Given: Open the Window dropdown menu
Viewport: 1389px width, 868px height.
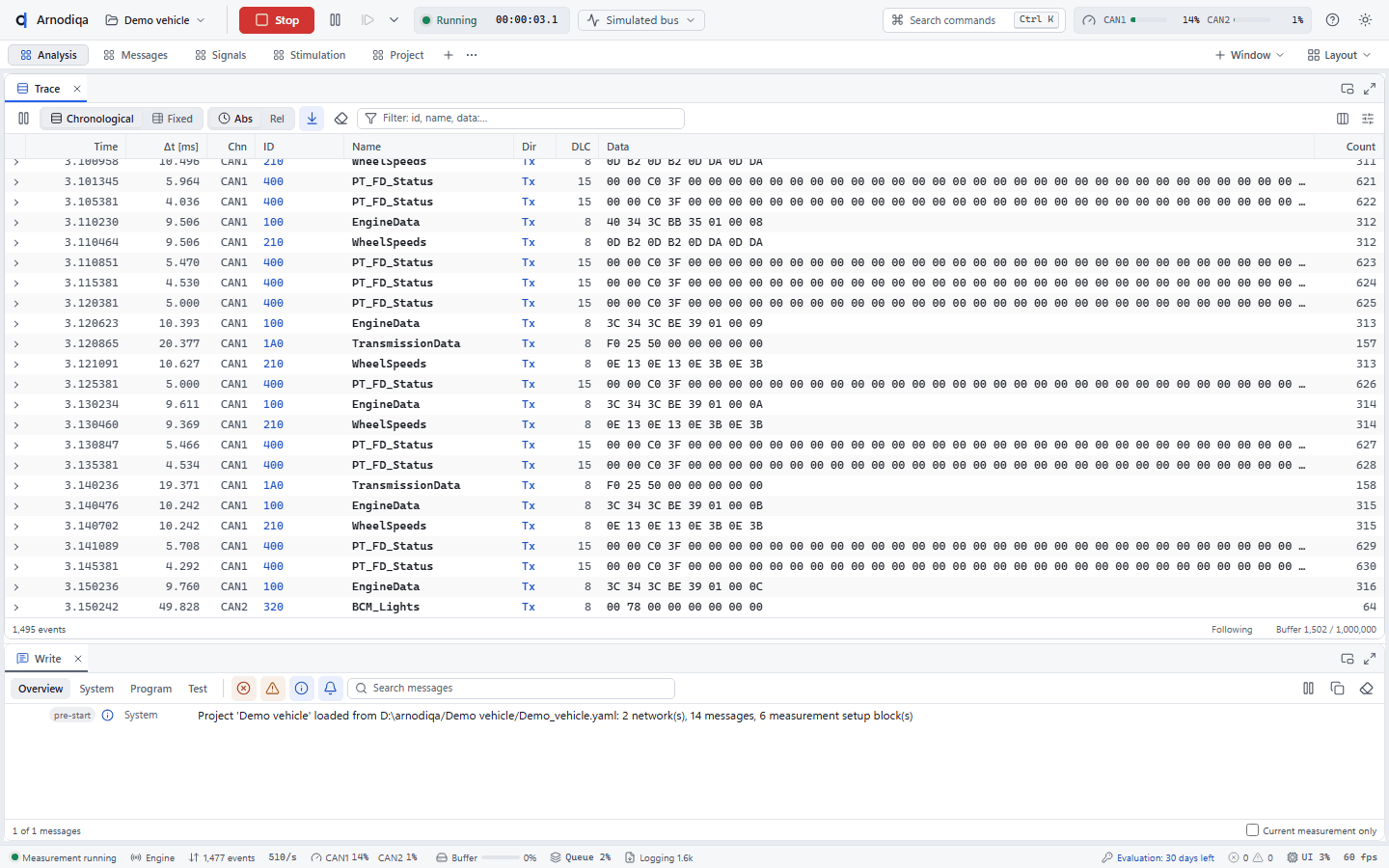Looking at the screenshot, I should (1249, 55).
